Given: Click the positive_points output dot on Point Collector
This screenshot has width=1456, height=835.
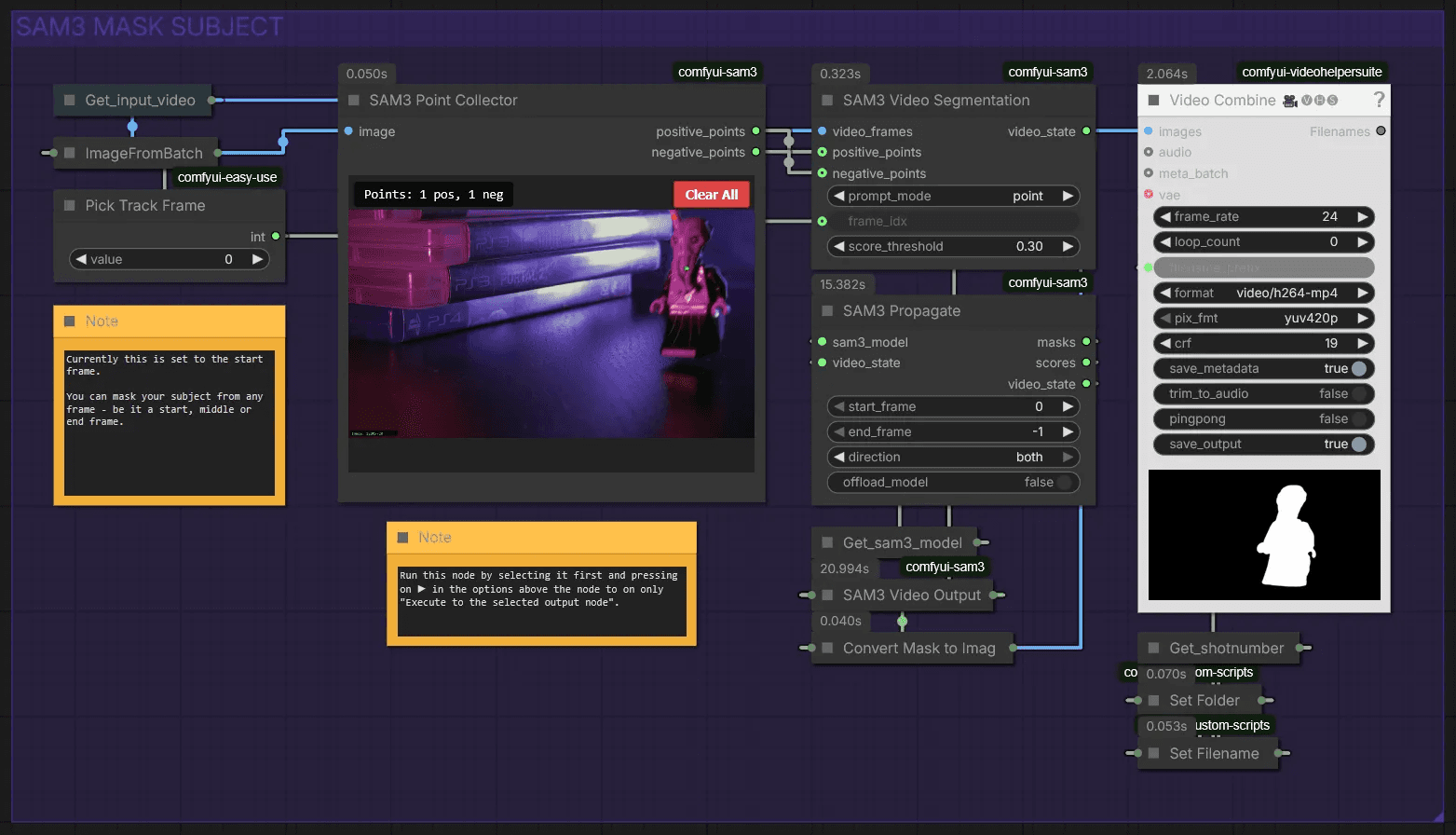Looking at the screenshot, I should point(755,131).
